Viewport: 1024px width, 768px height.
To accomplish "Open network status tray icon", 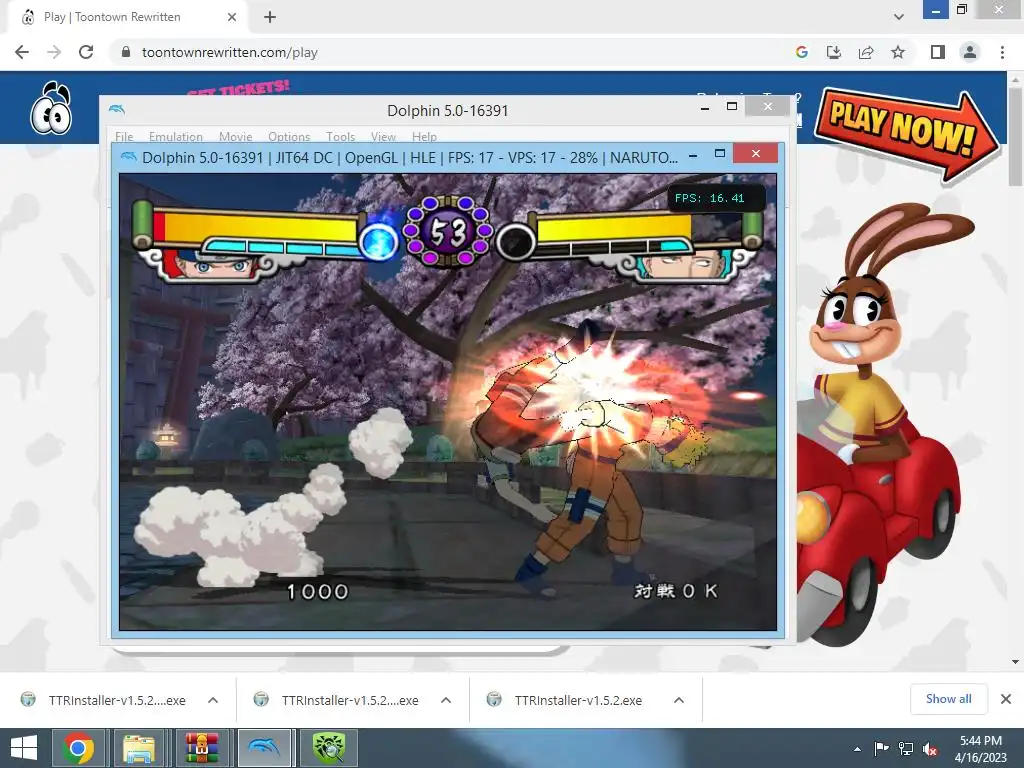I will click(906, 748).
